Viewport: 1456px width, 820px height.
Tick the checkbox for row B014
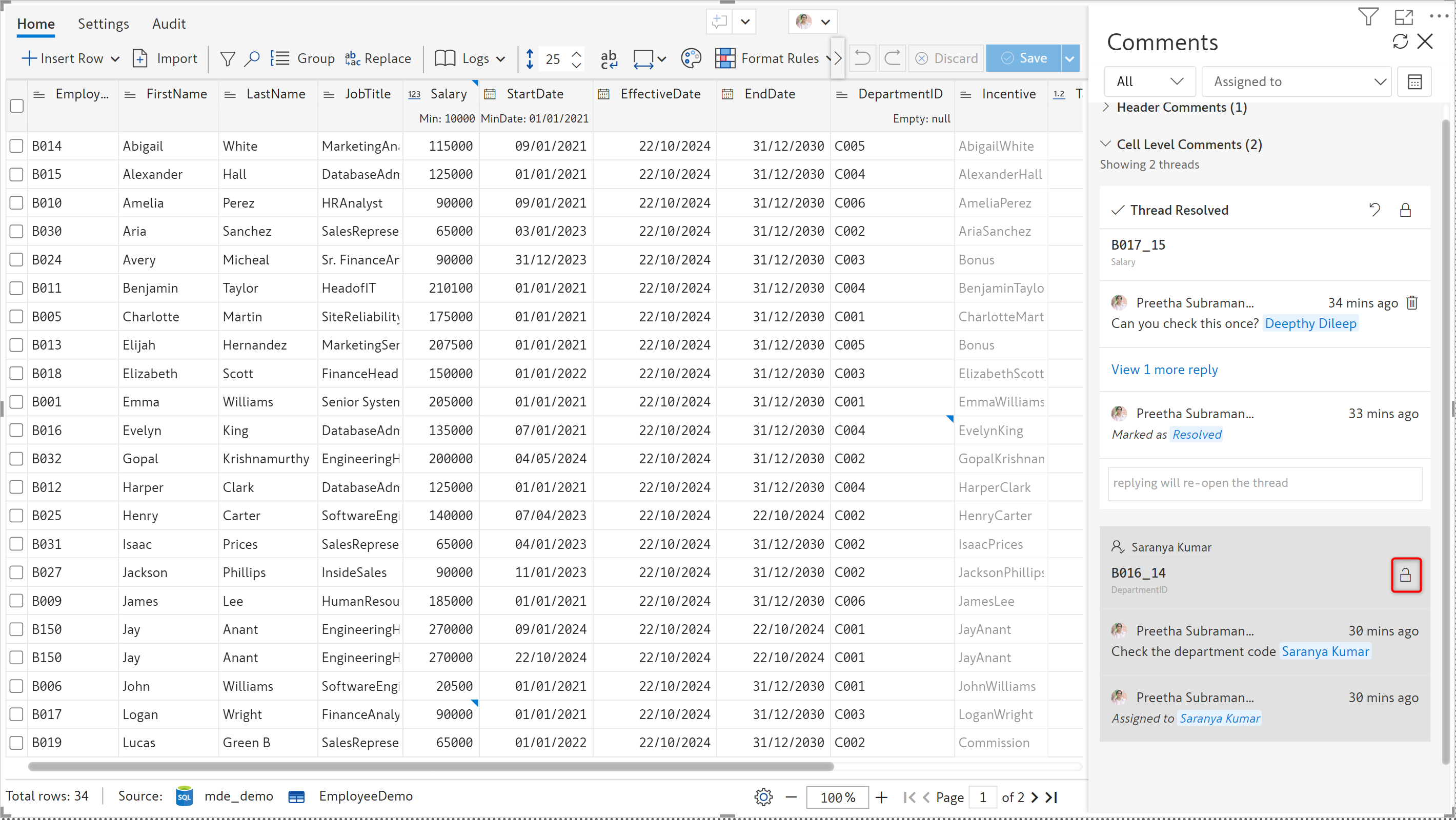coord(16,146)
